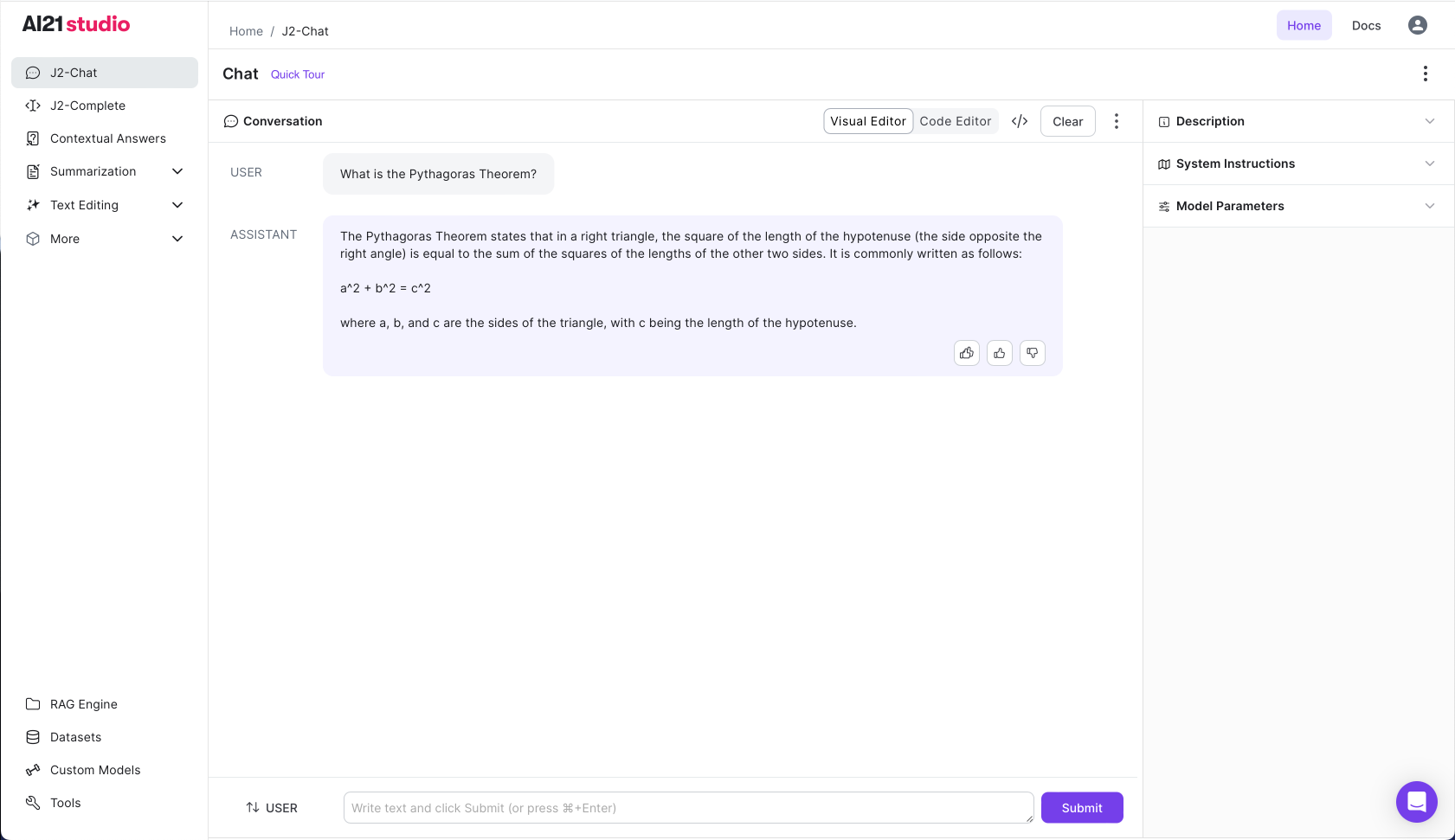The height and width of the screenshot is (840, 1455).
Task: Open Contextual Answers in the sidebar
Action: [x=107, y=138]
